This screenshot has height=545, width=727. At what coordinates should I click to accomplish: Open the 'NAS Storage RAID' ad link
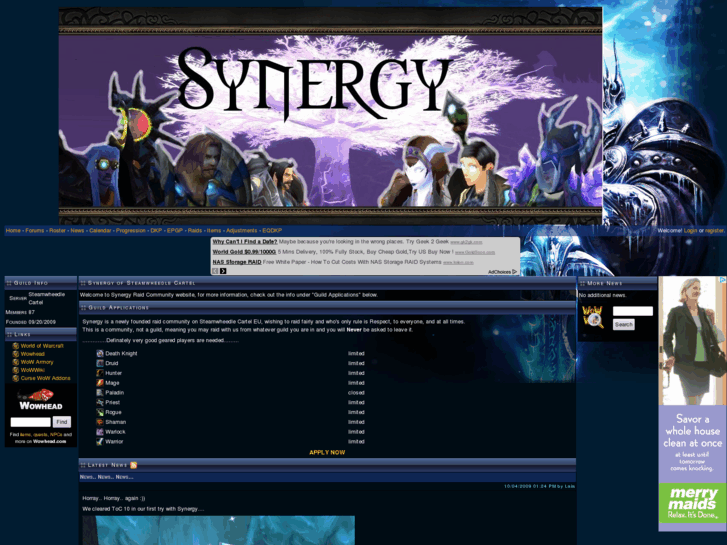click(x=237, y=262)
